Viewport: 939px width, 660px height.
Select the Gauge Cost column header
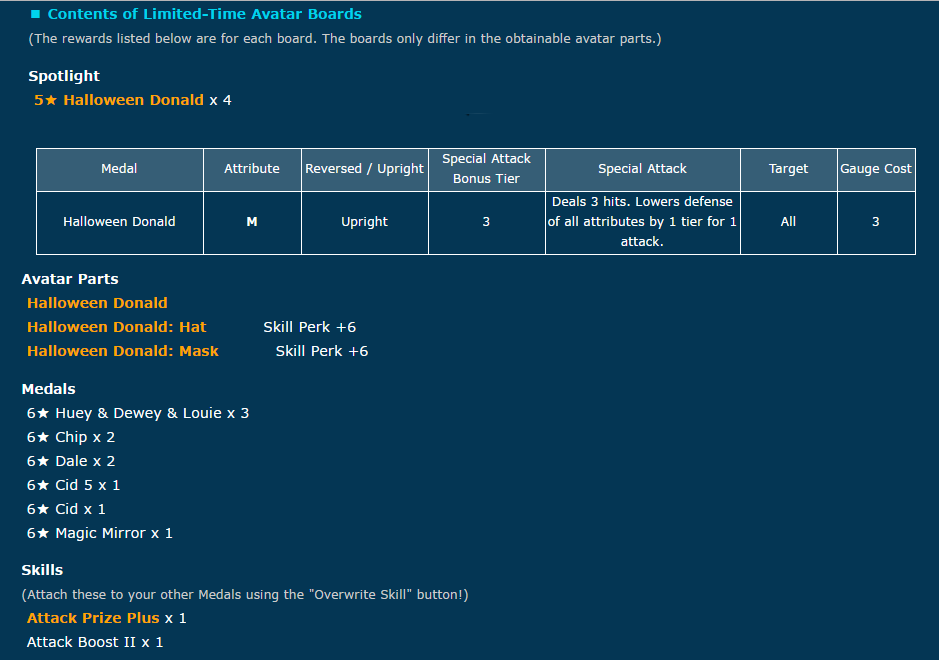tap(875, 169)
